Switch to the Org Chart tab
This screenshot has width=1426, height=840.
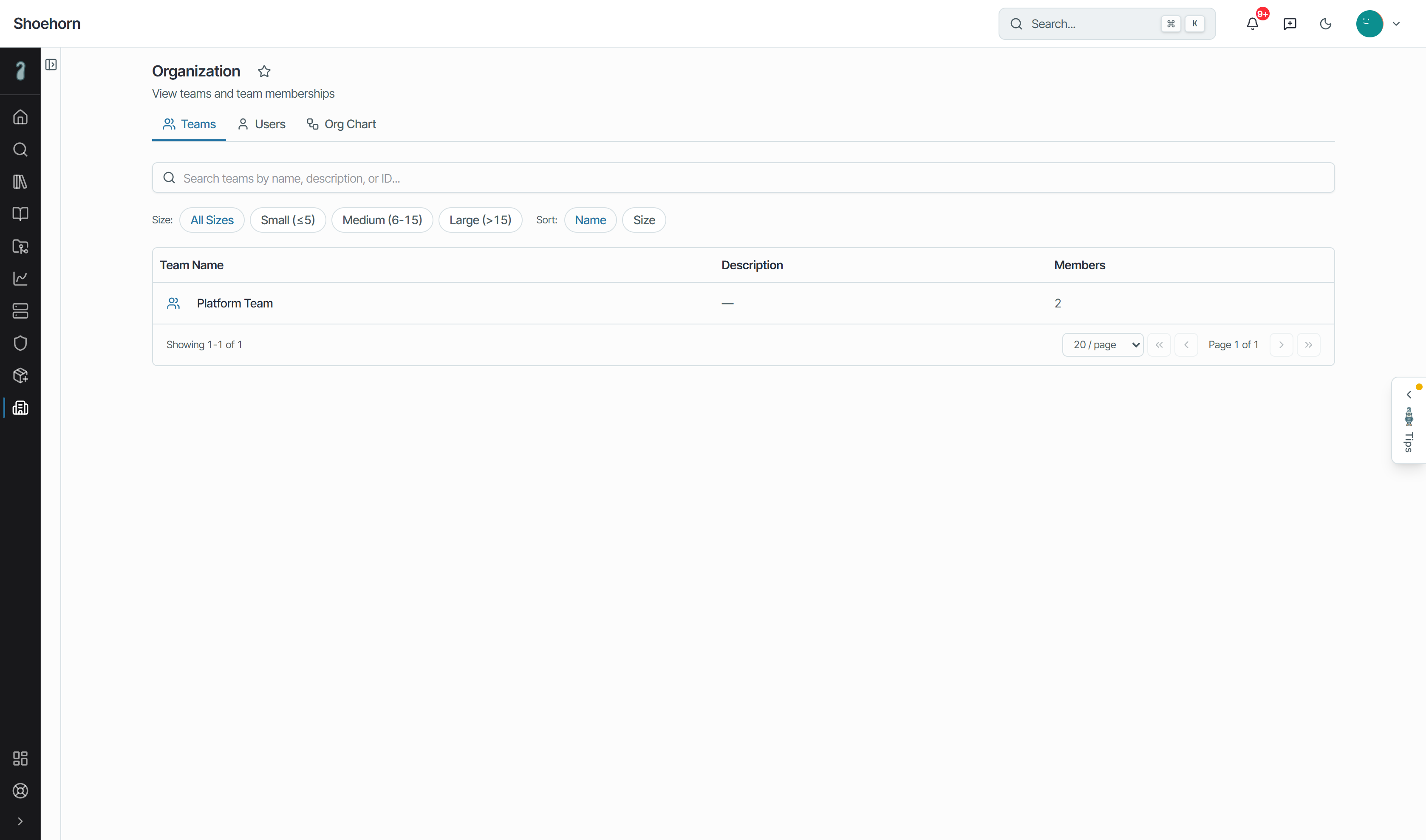tap(341, 124)
